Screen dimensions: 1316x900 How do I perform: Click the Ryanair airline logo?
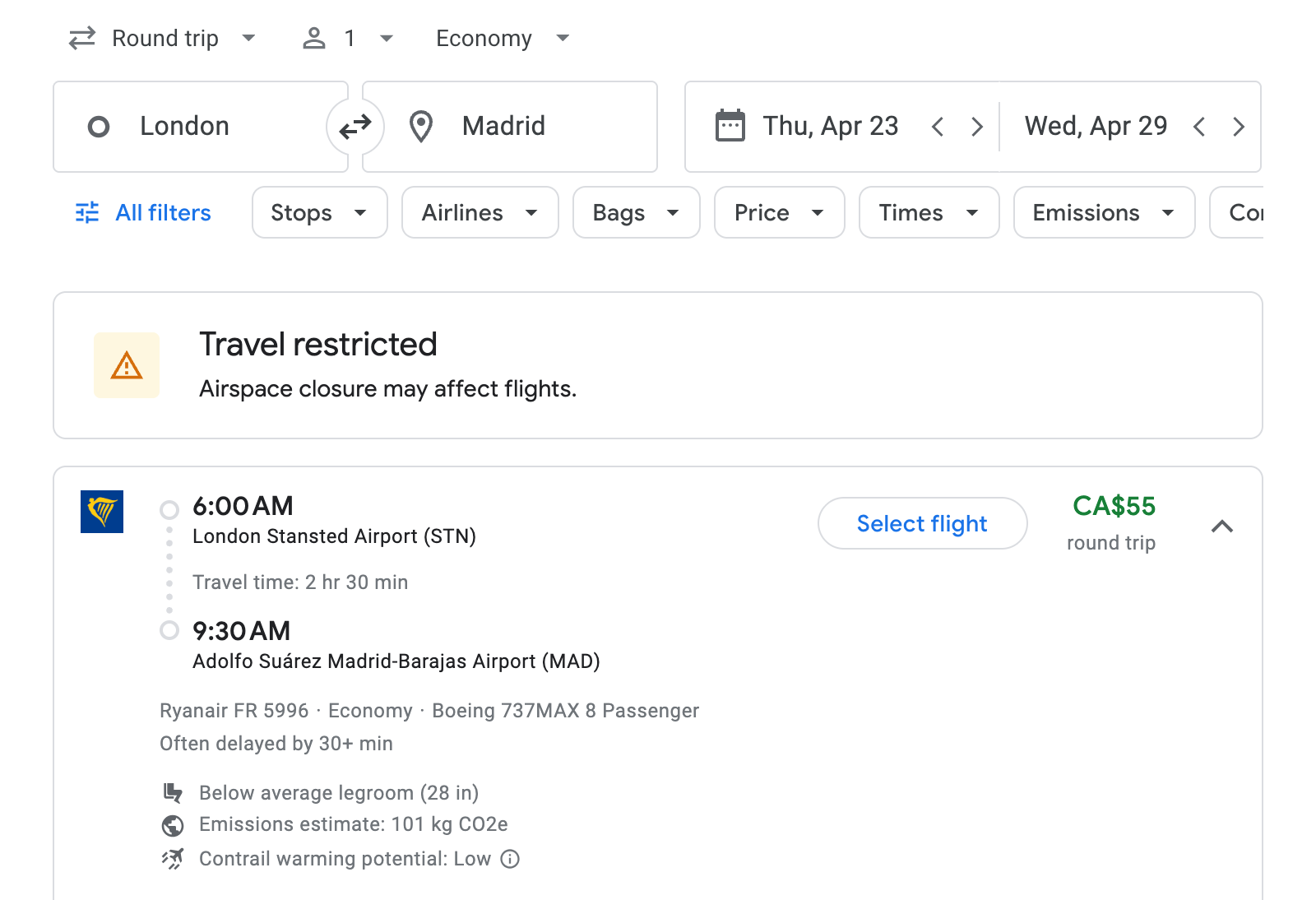tap(101, 513)
